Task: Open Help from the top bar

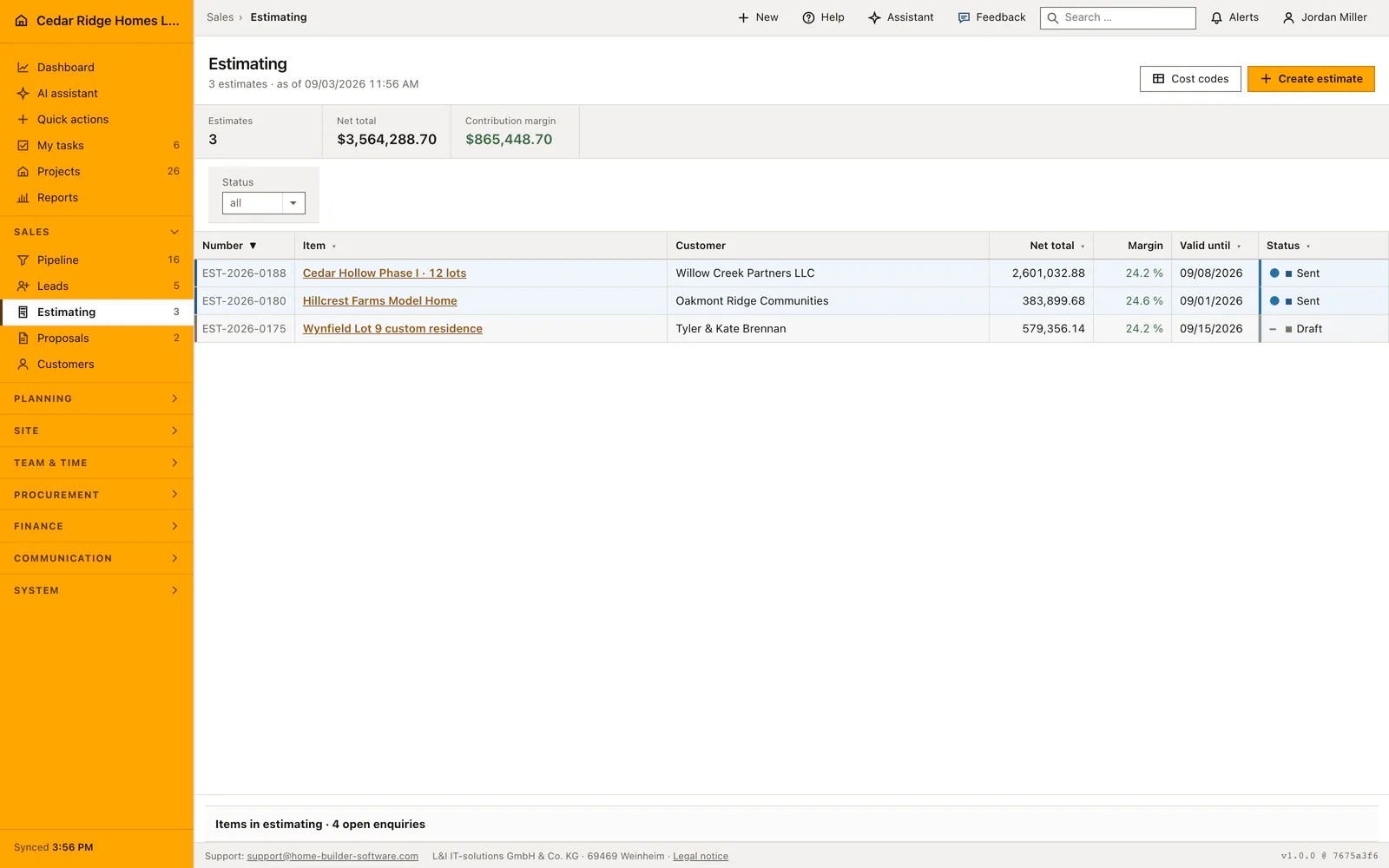Action: pos(823,17)
